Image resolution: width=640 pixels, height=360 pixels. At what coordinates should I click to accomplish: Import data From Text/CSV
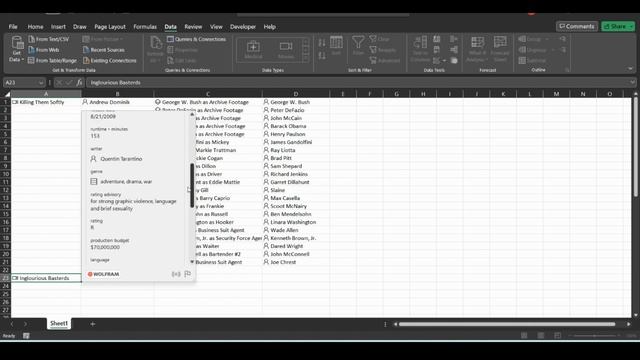pos(49,39)
